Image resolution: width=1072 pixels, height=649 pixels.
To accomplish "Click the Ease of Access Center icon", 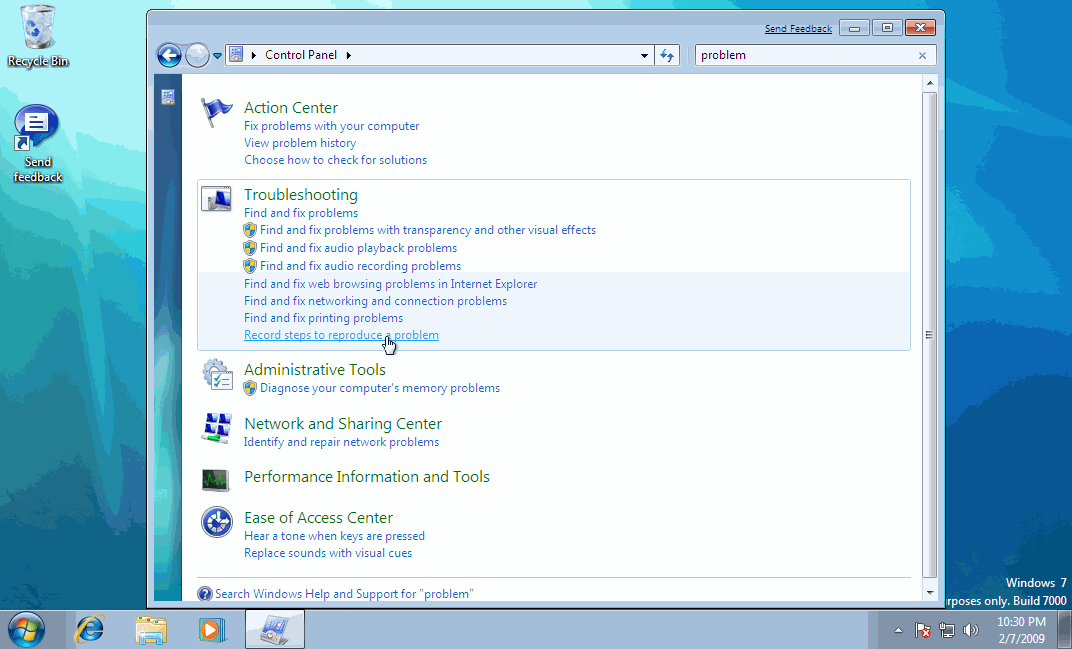I will tap(217, 522).
